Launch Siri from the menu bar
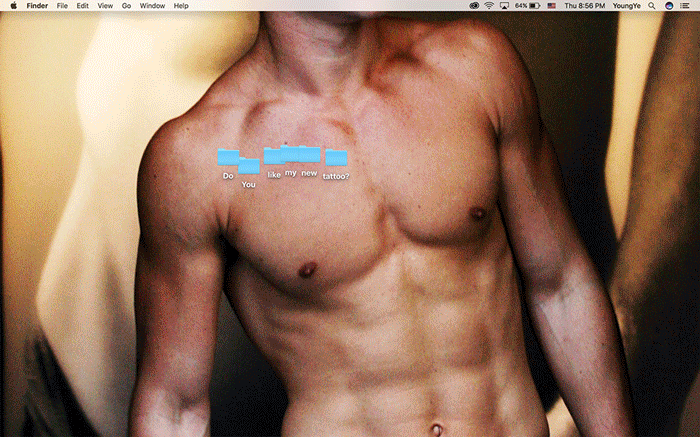This screenshot has height=437, width=700. click(x=669, y=6)
